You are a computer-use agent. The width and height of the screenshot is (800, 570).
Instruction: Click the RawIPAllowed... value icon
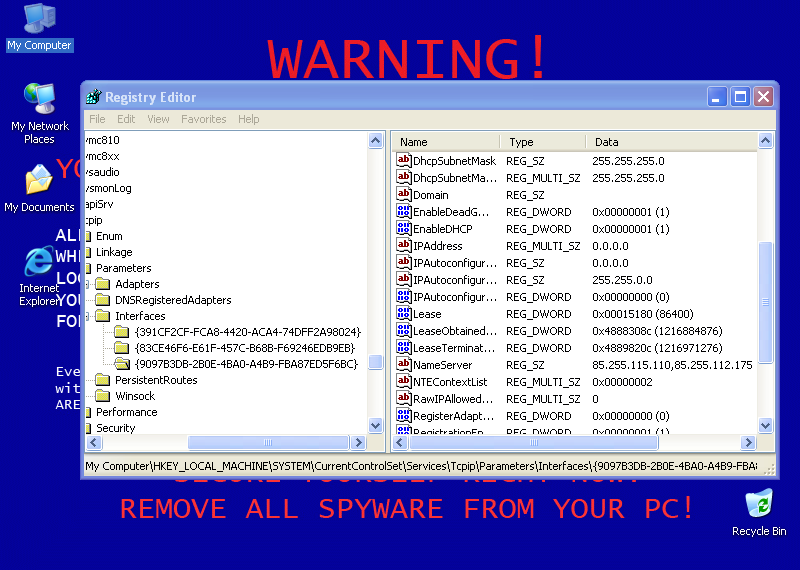coord(404,399)
